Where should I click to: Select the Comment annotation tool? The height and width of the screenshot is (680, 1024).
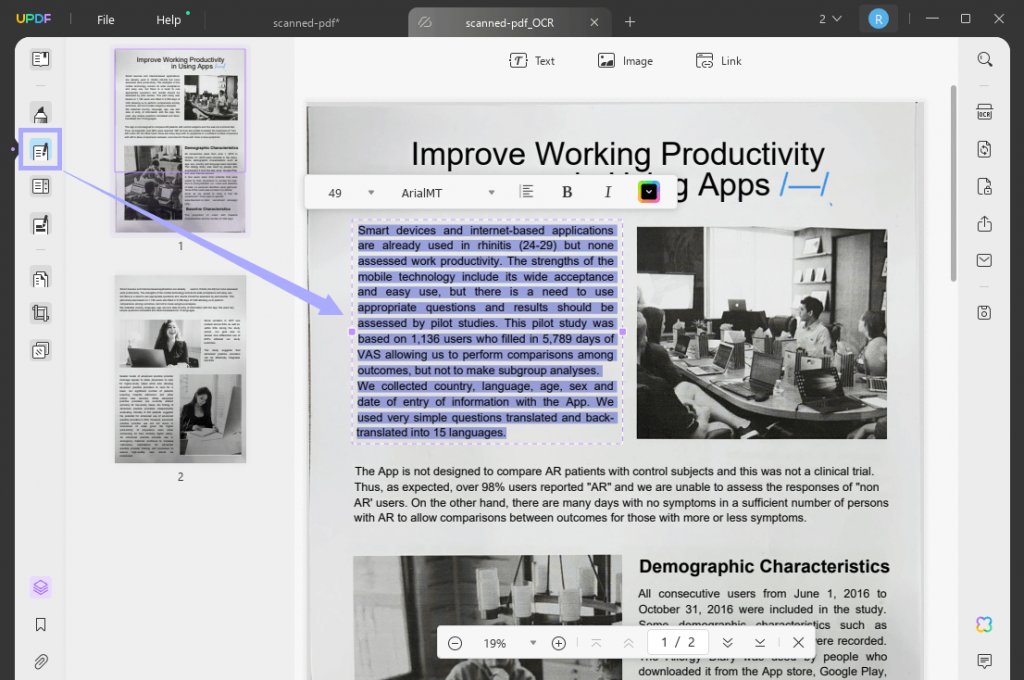point(41,113)
